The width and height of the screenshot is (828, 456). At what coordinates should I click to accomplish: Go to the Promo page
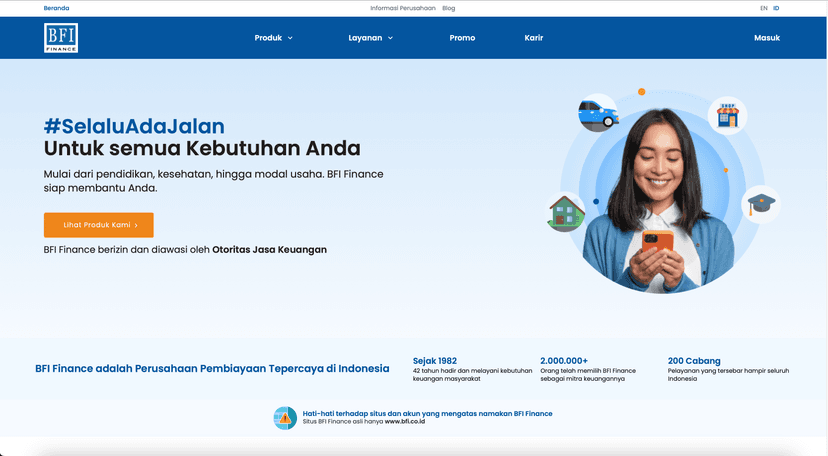click(x=462, y=38)
